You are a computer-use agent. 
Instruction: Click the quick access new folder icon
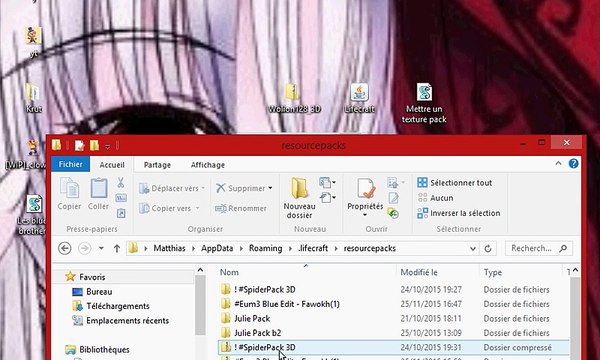tap(94, 145)
